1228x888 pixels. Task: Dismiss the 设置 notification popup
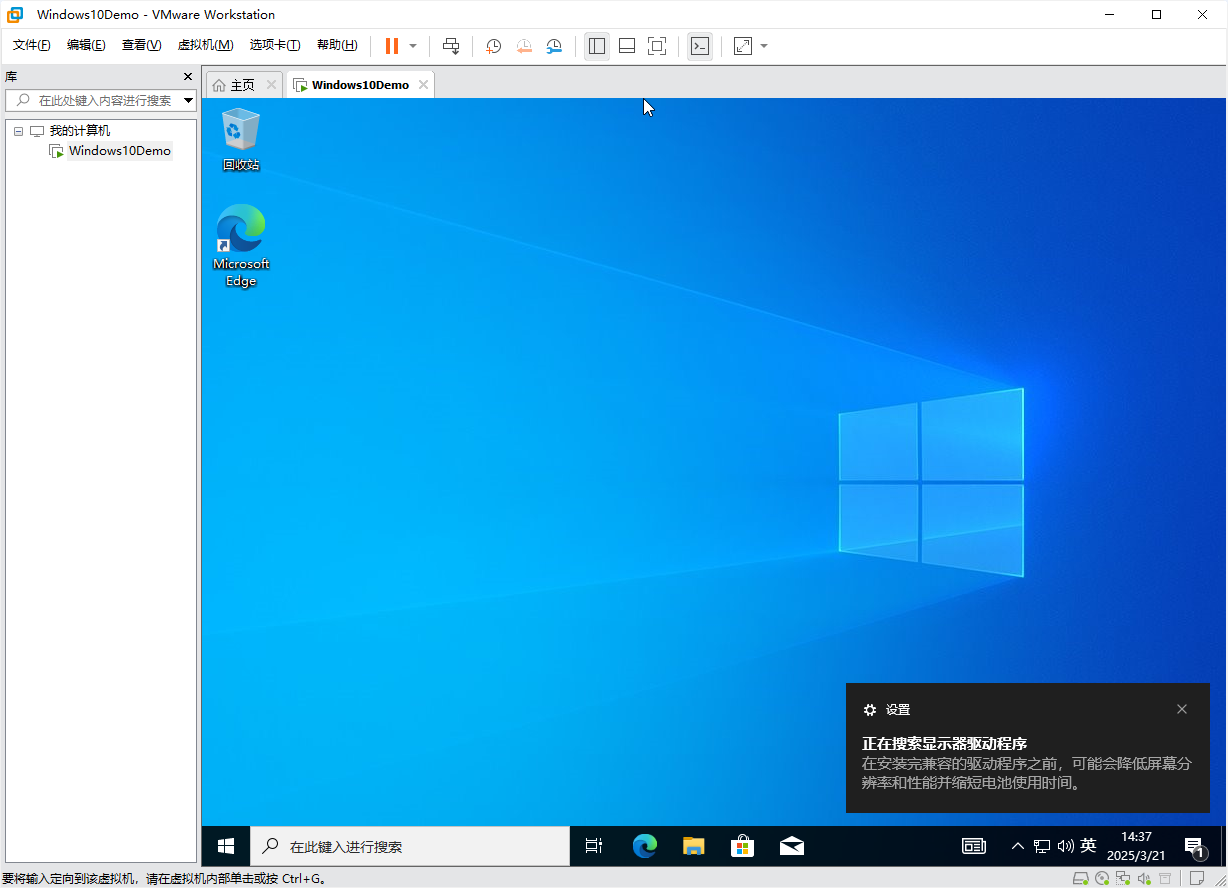pyautogui.click(x=1182, y=709)
